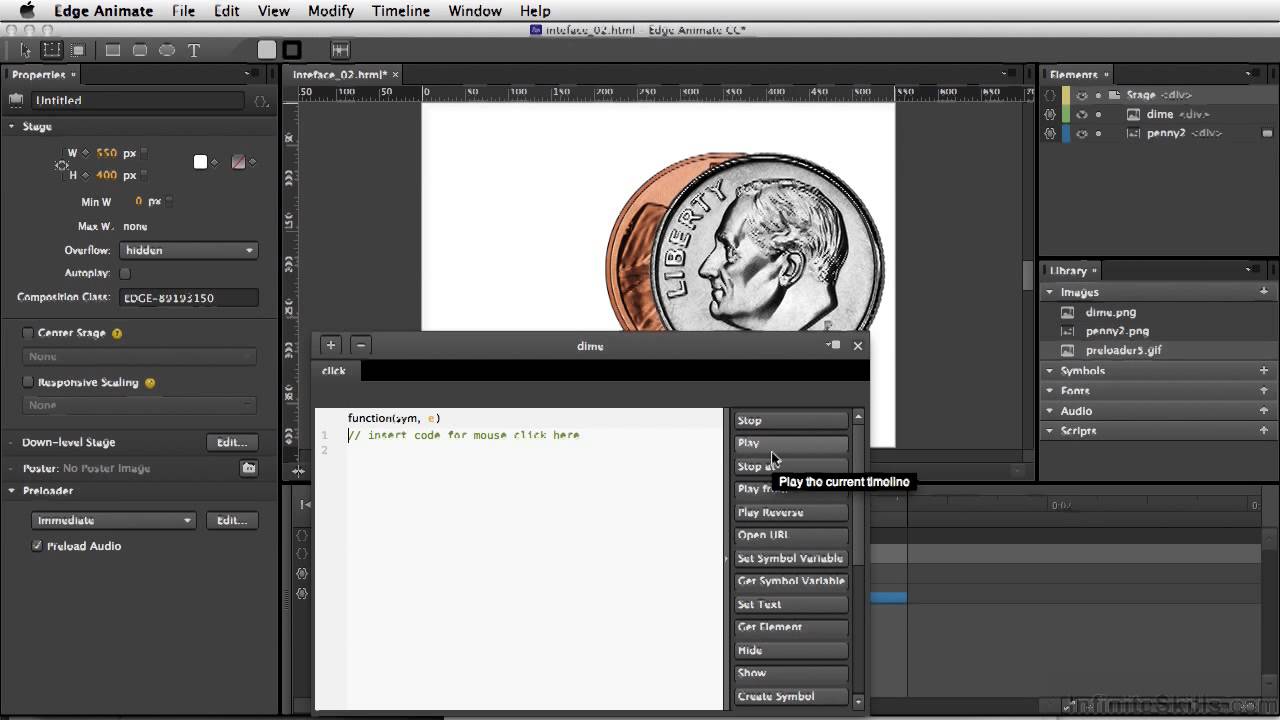The image size is (1280, 720).
Task: Click the Composition Class input field
Action: click(188, 298)
